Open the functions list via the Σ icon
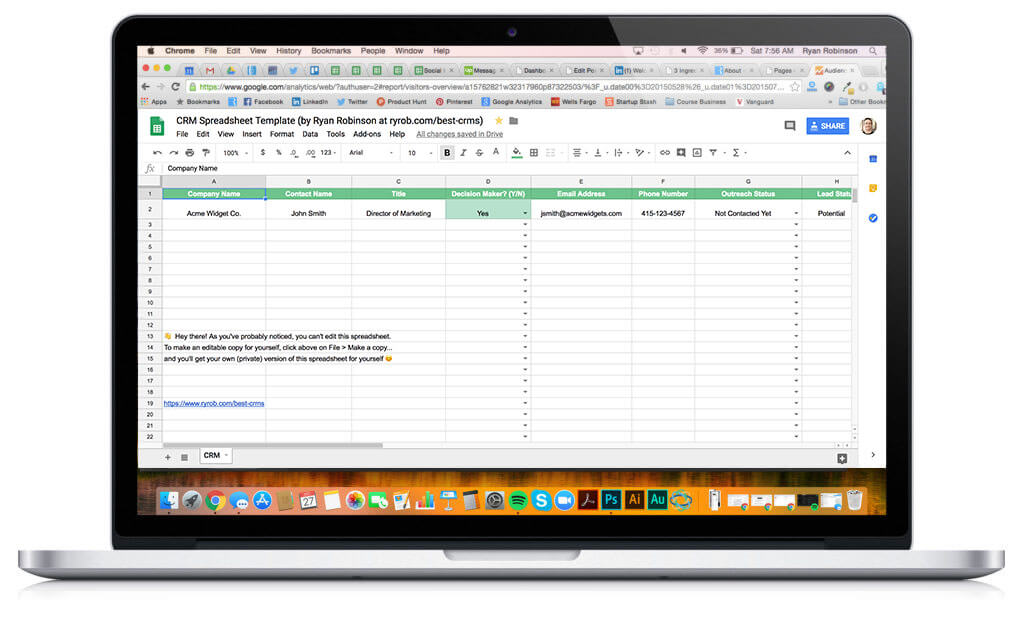 (x=736, y=152)
